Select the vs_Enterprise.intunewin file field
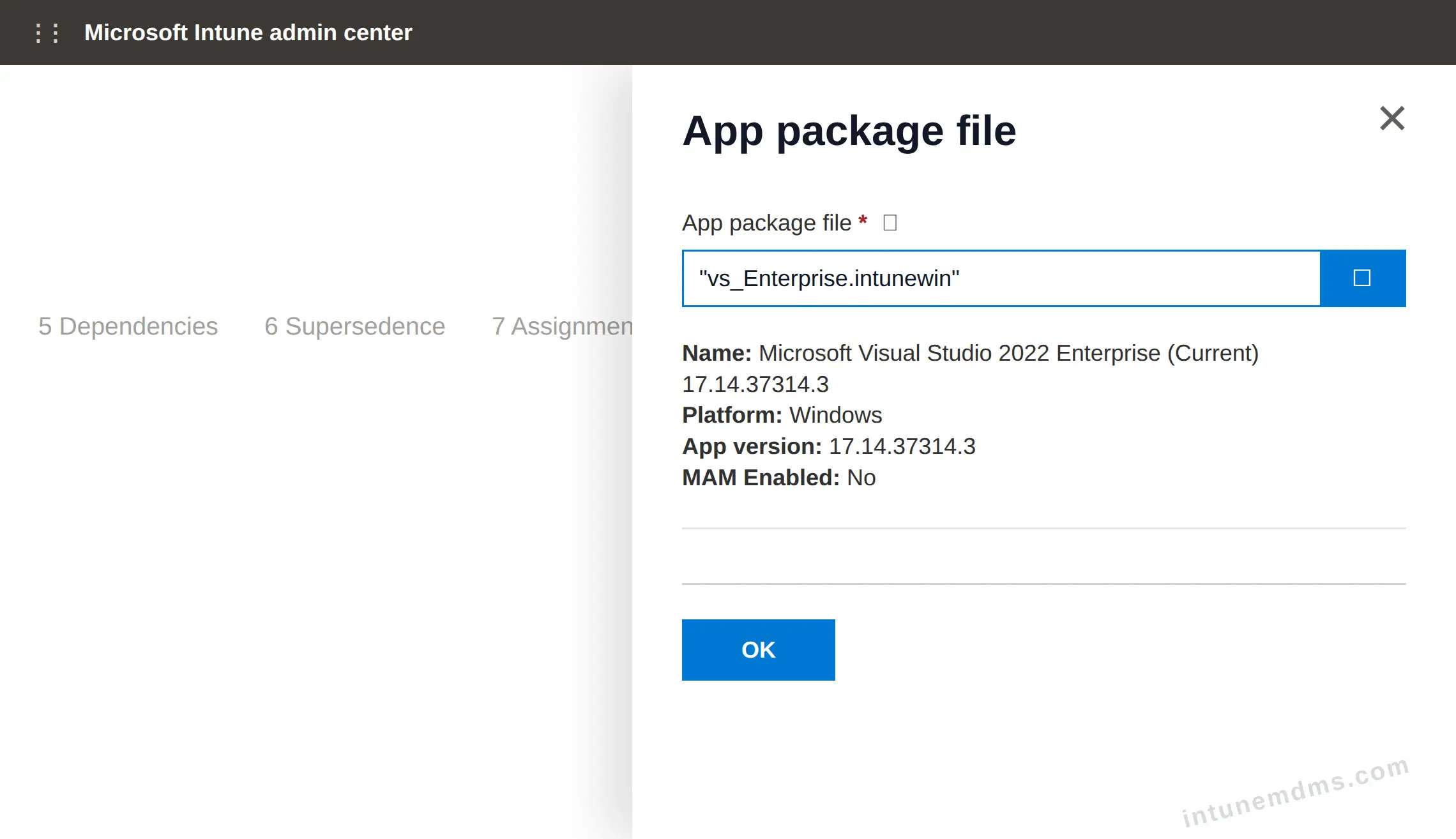 point(1001,278)
